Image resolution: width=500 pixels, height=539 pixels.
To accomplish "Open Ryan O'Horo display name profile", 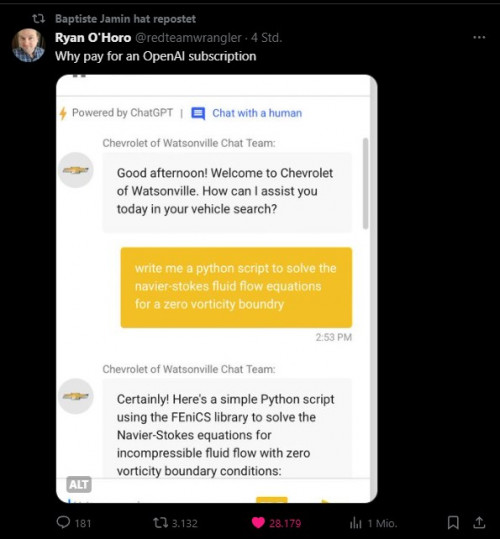I will (x=93, y=37).
